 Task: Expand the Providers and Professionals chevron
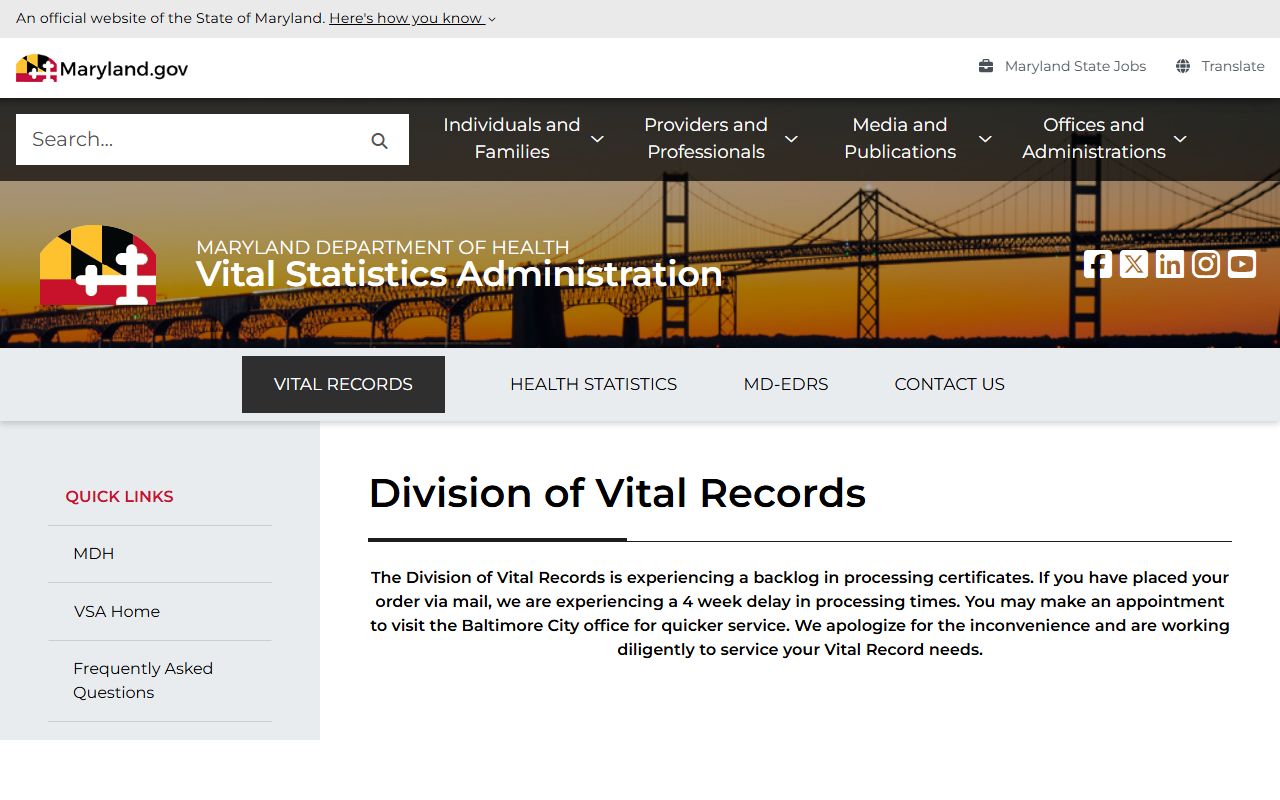(x=791, y=139)
